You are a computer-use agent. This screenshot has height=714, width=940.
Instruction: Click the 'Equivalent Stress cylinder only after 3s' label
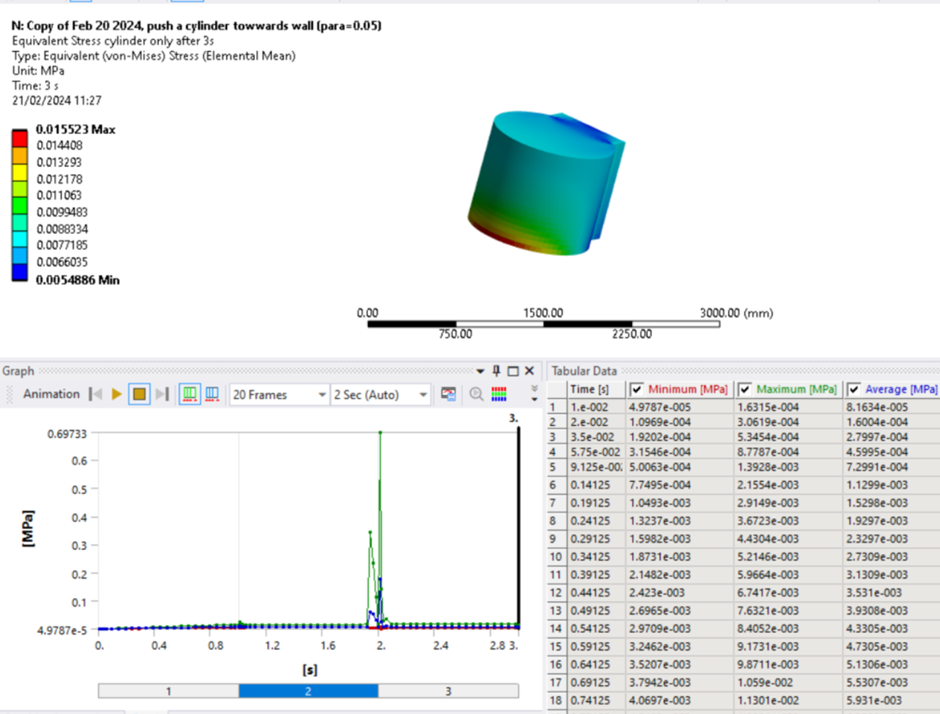tap(113, 41)
